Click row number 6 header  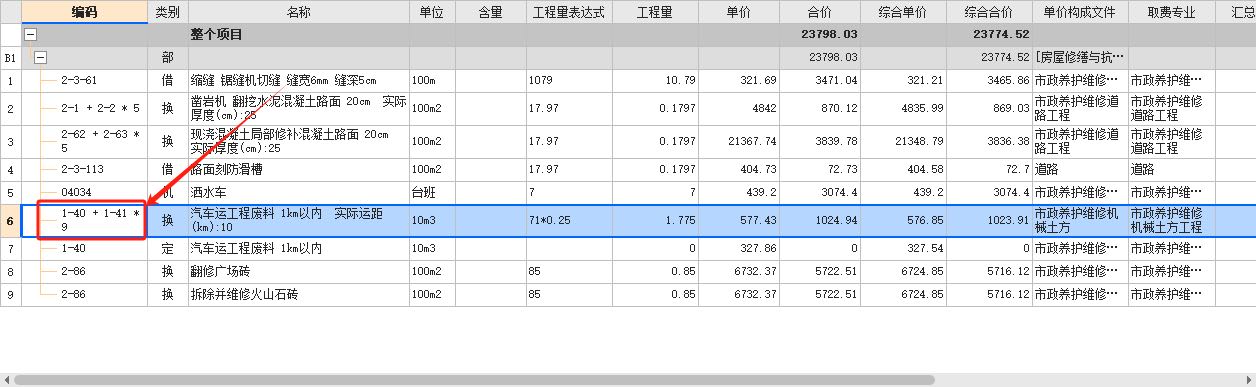click(11, 220)
